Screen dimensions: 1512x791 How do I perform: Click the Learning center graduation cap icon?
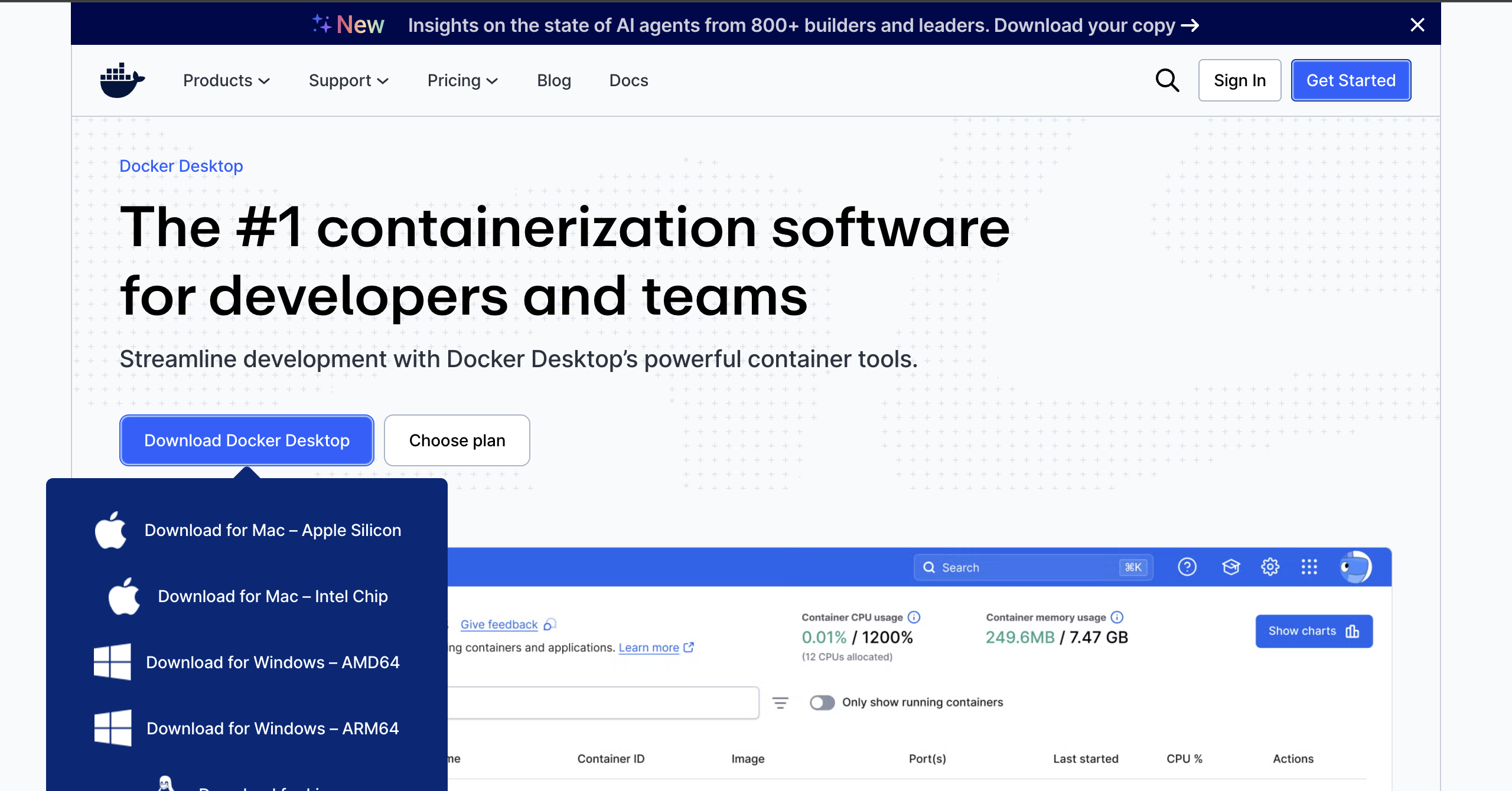1231,567
